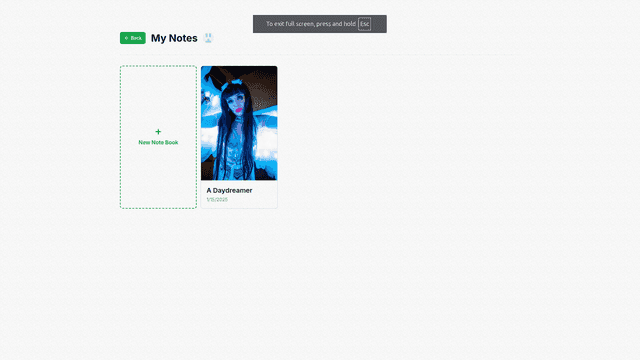Click the plus icon for a new notebook

(158, 131)
